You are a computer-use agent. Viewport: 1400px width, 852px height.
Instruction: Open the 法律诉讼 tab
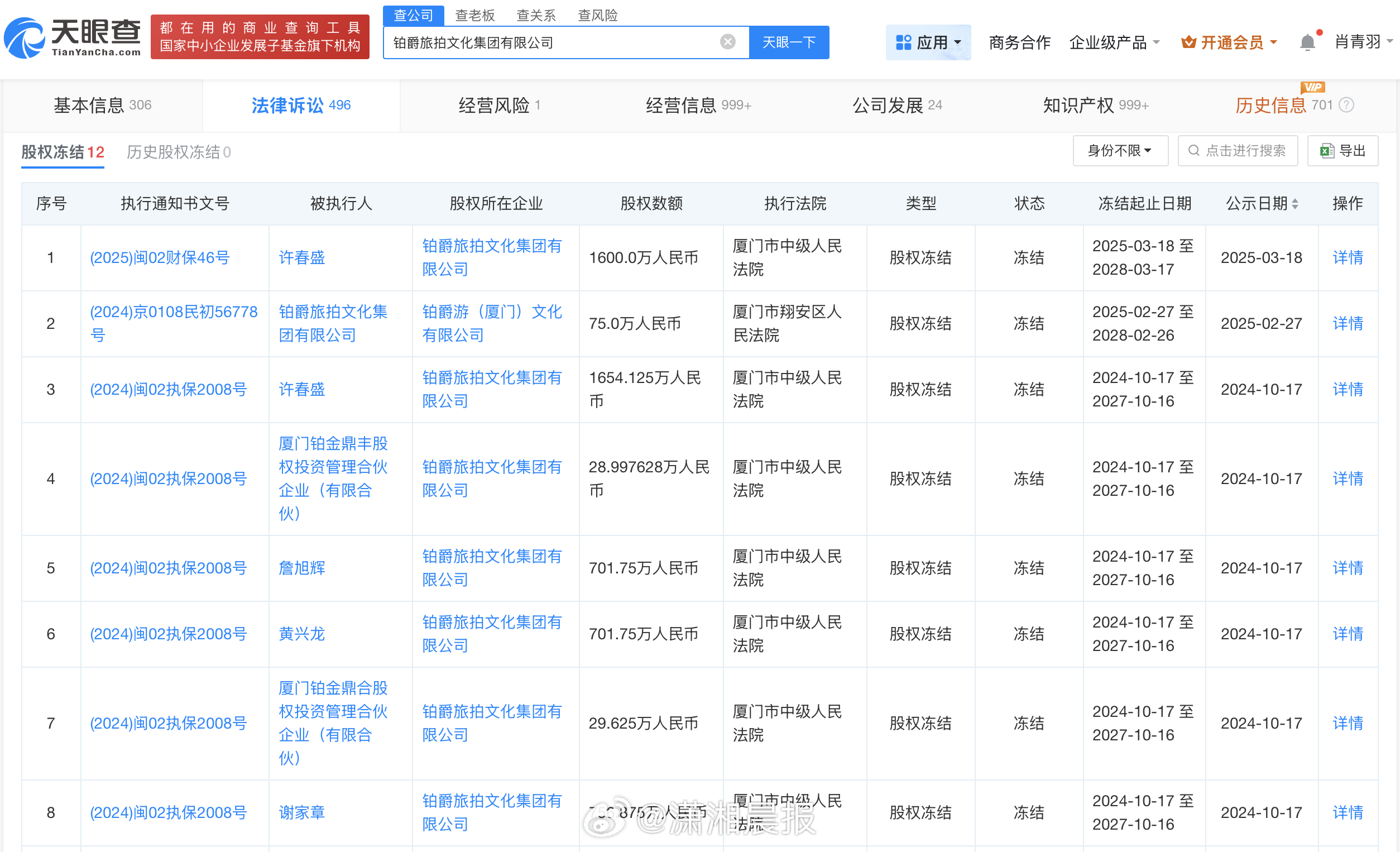click(x=301, y=105)
